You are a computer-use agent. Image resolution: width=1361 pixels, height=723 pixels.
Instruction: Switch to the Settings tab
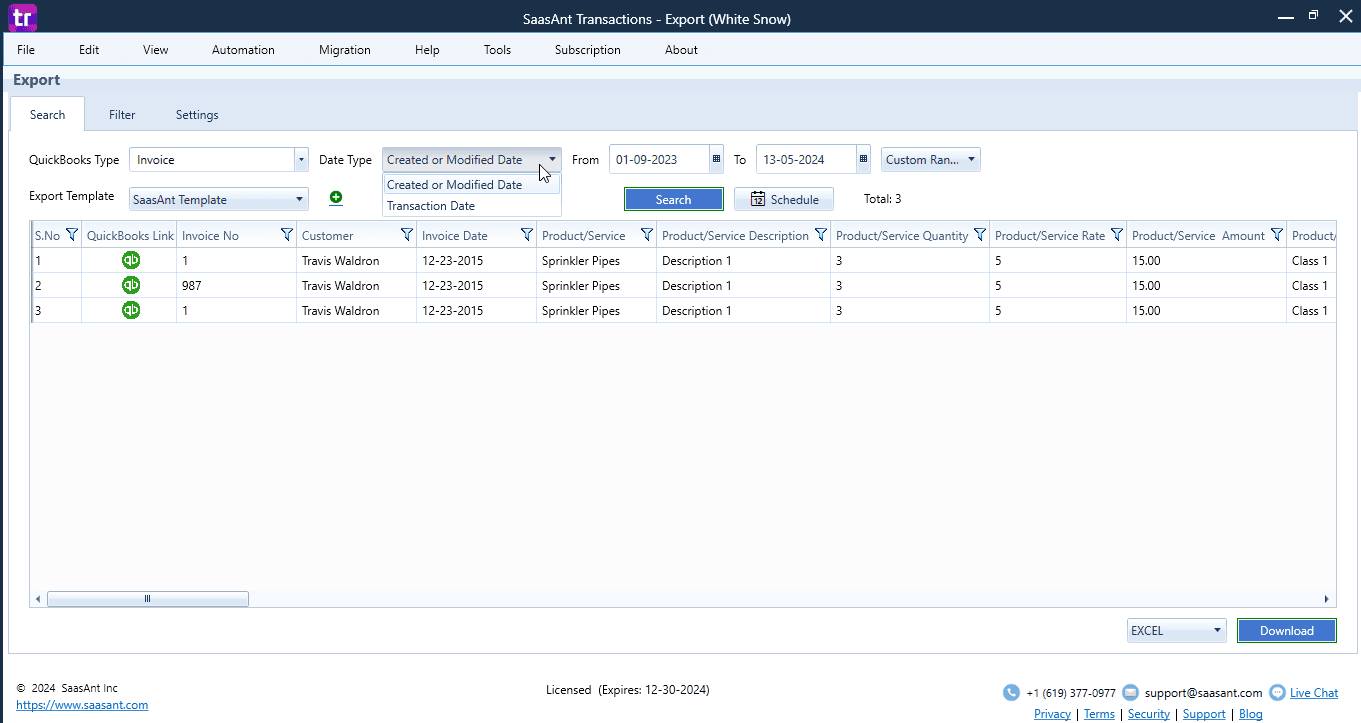tap(197, 114)
